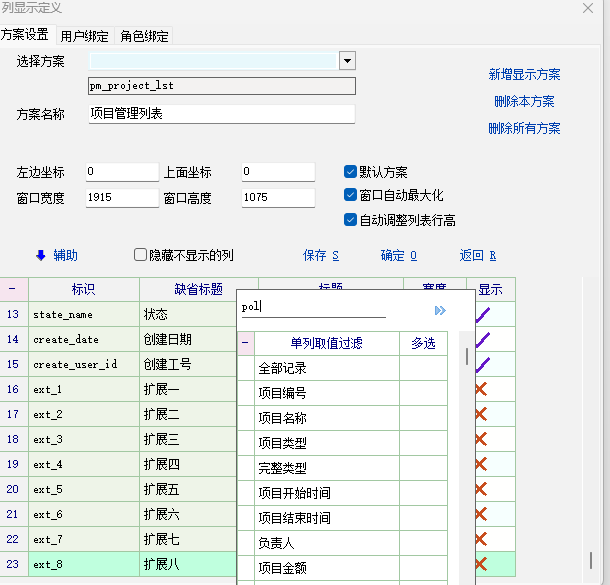Screen dimensions: 610x585
Task: Click the blue down arrow beside 辅助
Action: [x=40, y=256]
